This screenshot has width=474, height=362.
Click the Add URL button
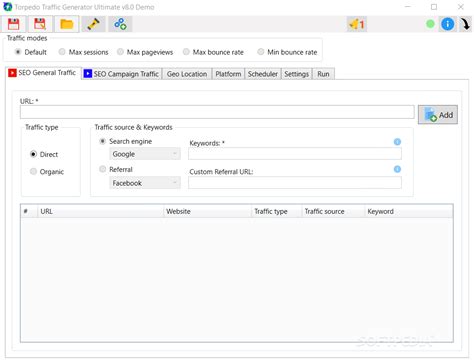(x=438, y=115)
